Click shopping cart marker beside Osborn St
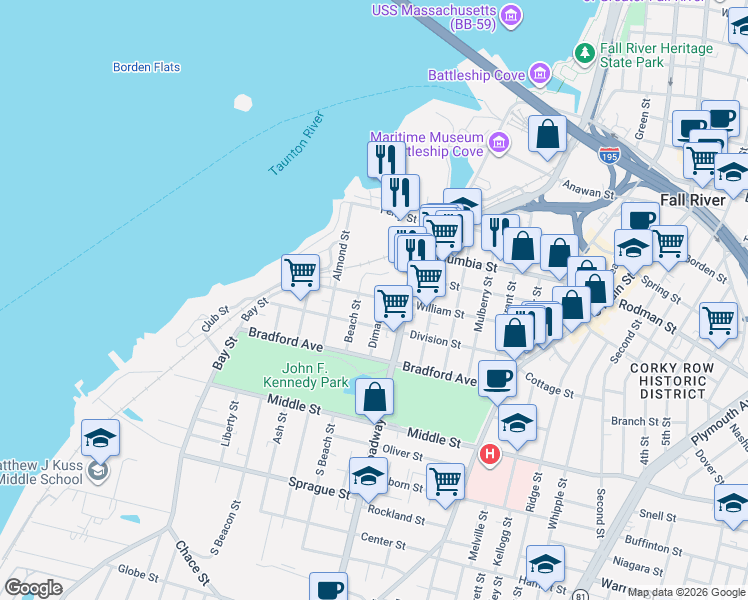 click(x=445, y=486)
